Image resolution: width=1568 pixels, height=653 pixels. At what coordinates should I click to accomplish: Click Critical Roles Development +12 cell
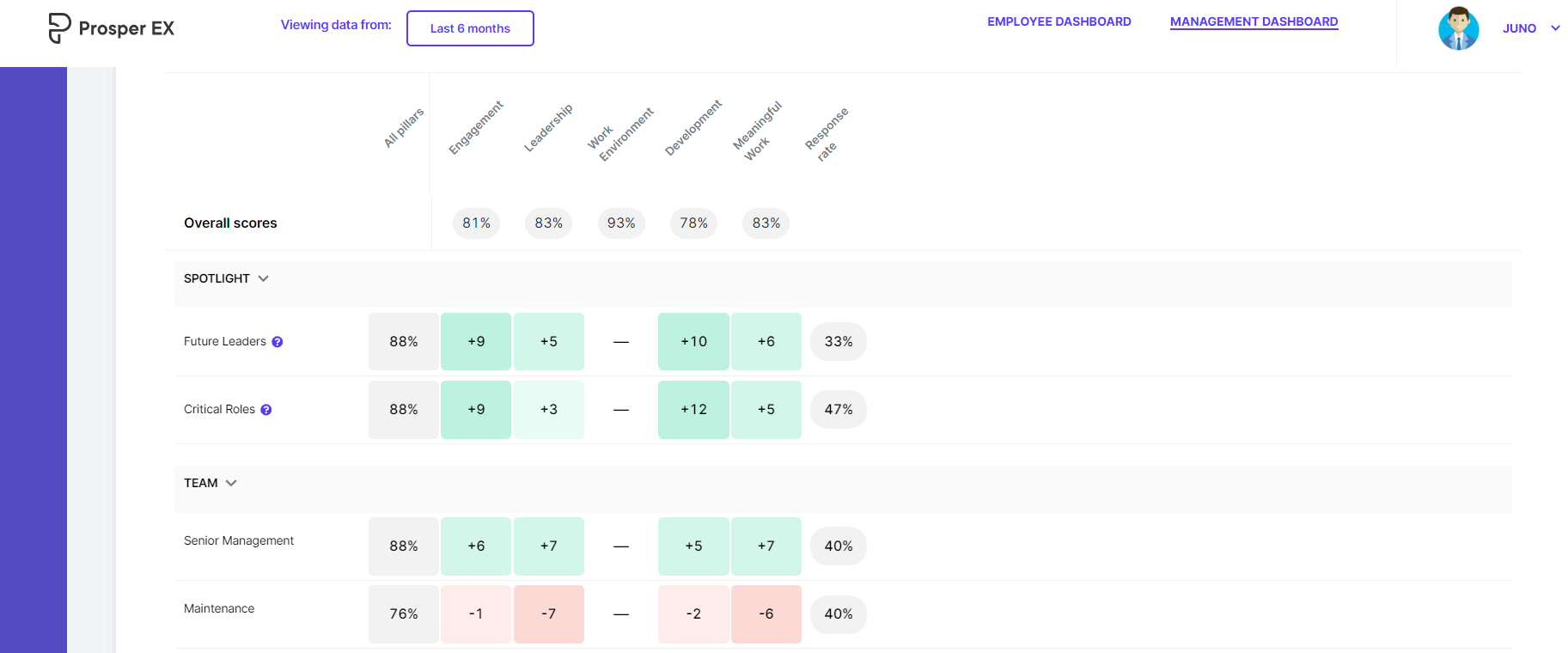[x=693, y=410]
